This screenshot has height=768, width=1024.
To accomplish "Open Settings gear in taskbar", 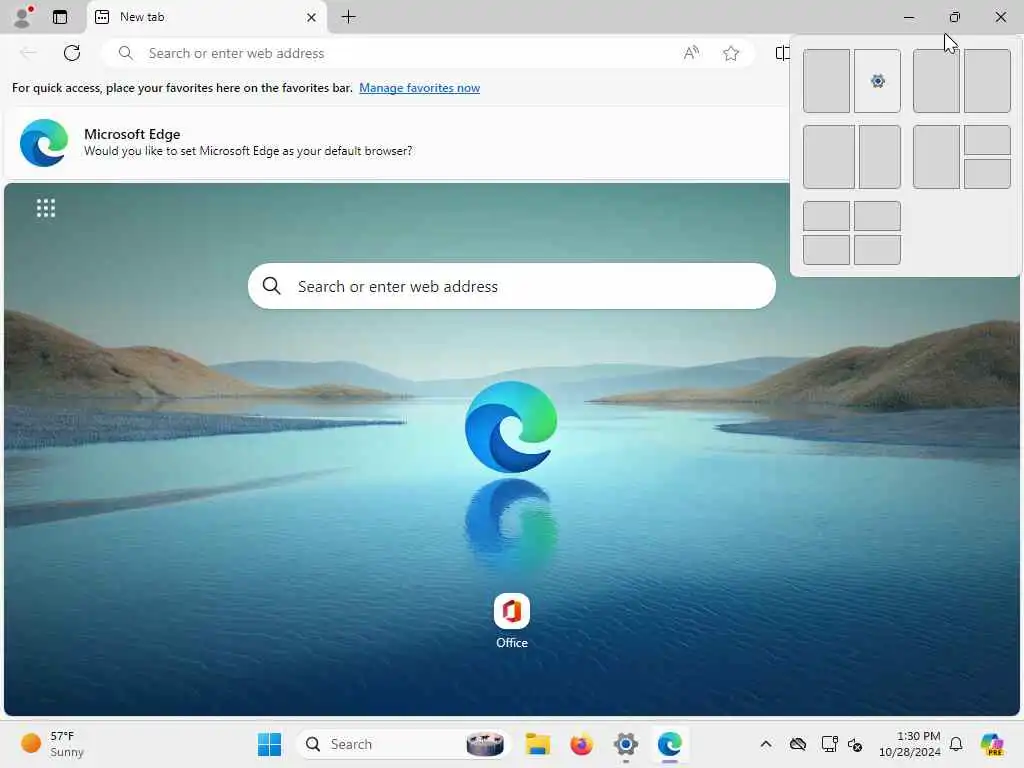I will coord(625,744).
